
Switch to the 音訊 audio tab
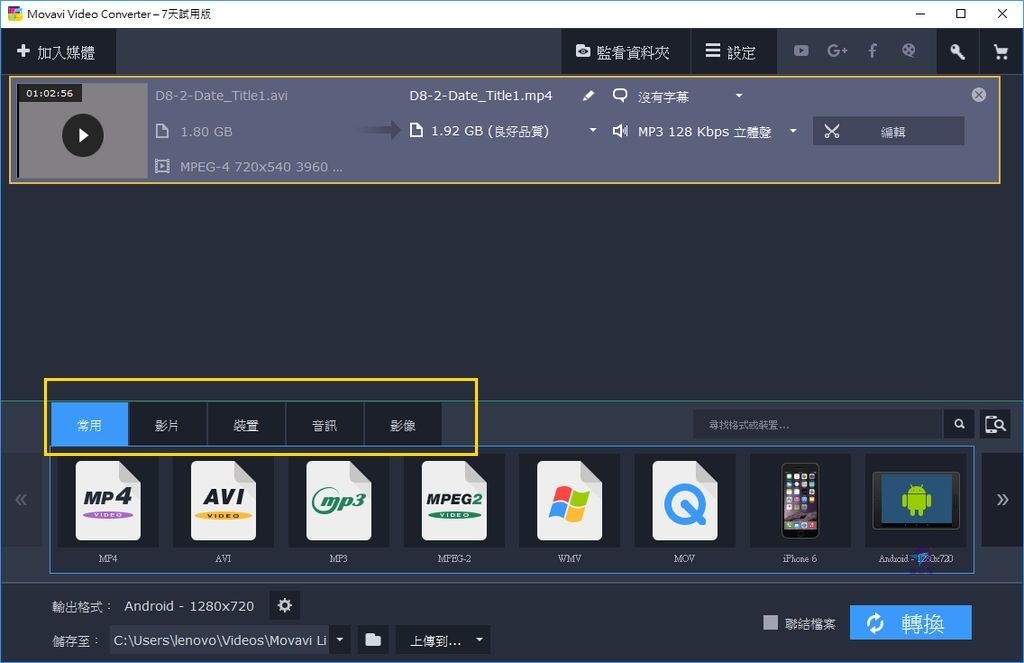pyautogui.click(x=324, y=425)
